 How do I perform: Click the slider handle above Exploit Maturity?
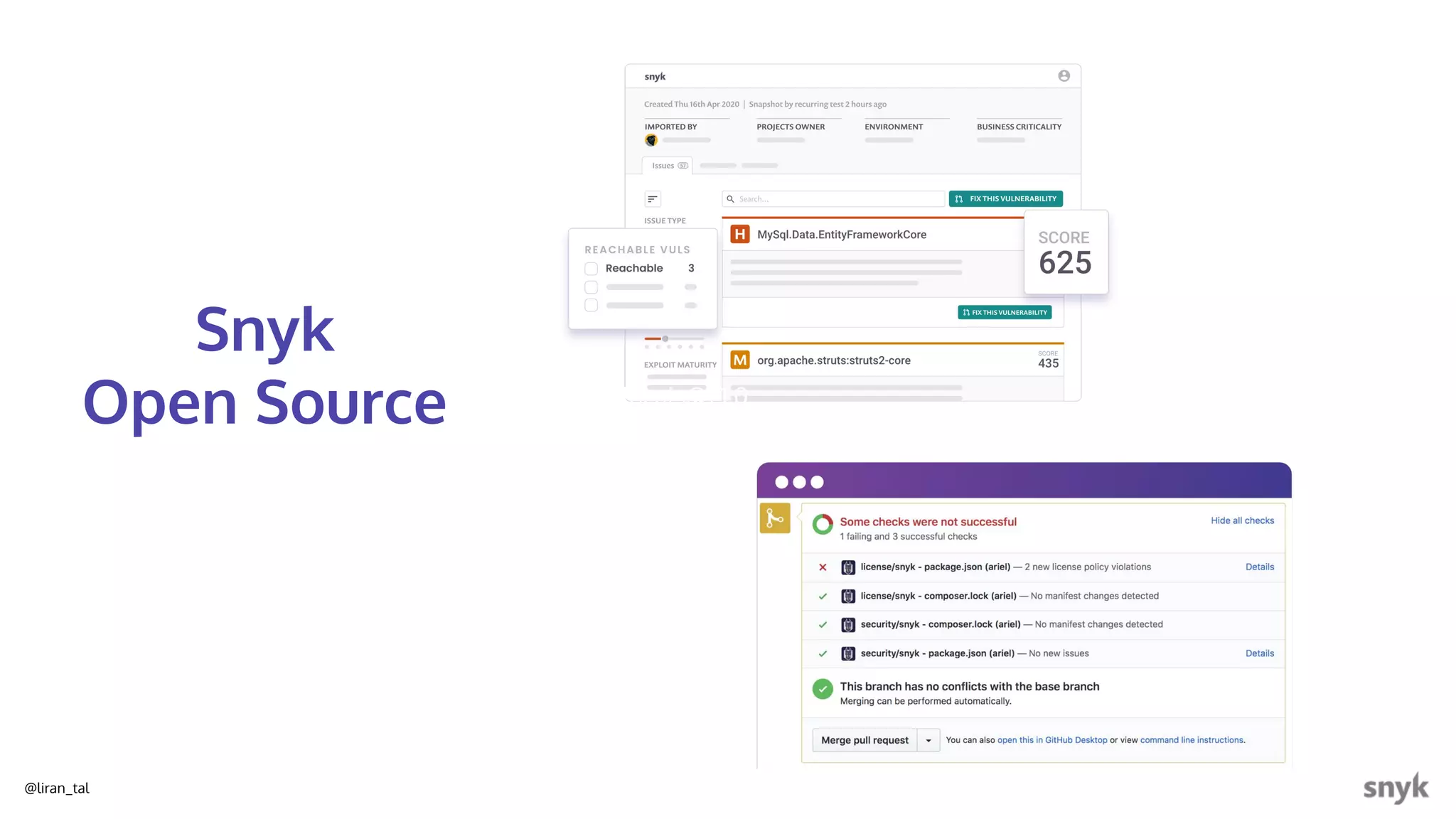click(665, 338)
